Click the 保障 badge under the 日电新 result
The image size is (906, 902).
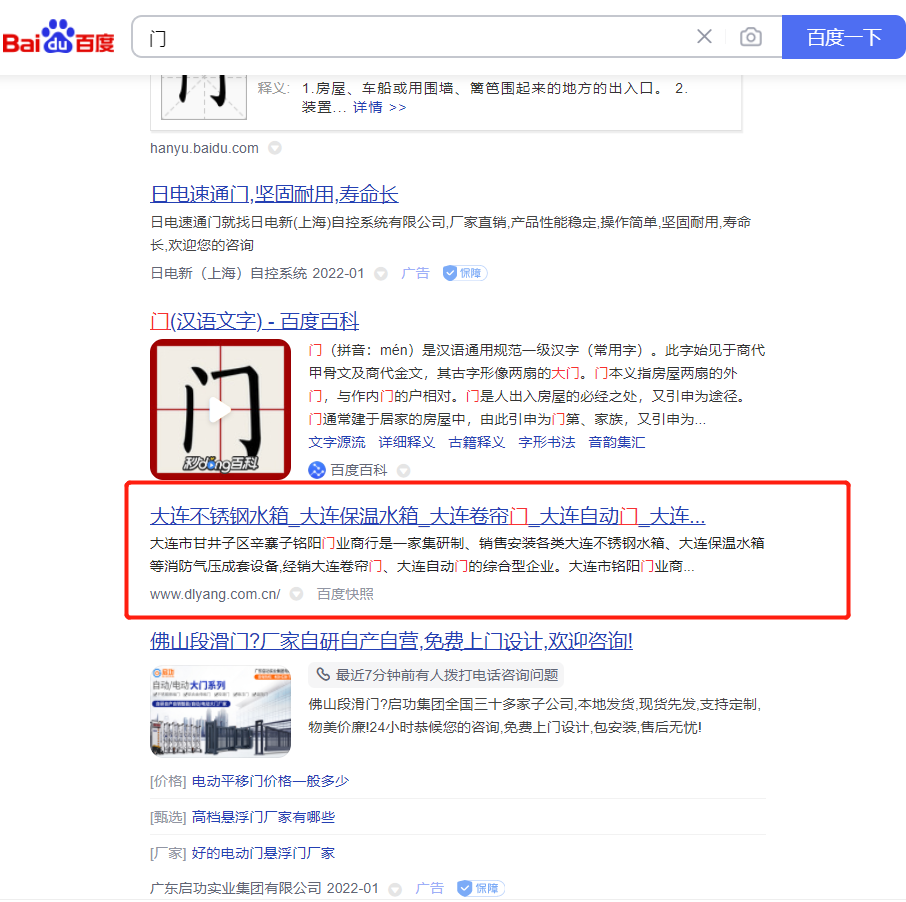tap(465, 273)
